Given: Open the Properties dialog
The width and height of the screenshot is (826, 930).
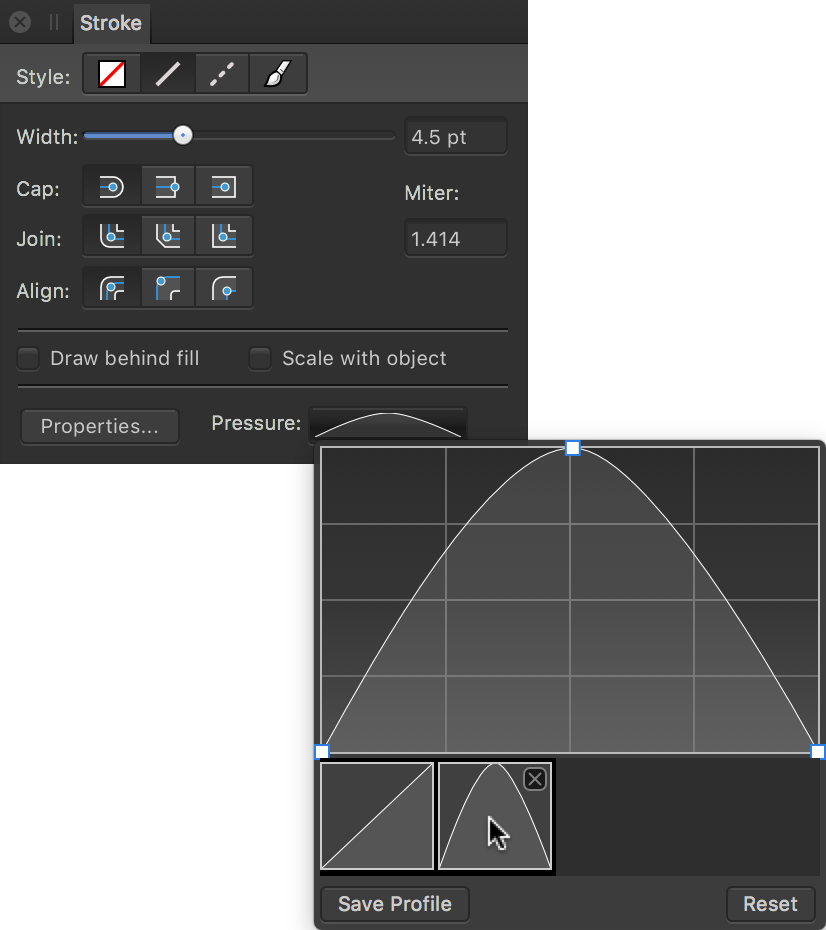Looking at the screenshot, I should tap(100, 426).
